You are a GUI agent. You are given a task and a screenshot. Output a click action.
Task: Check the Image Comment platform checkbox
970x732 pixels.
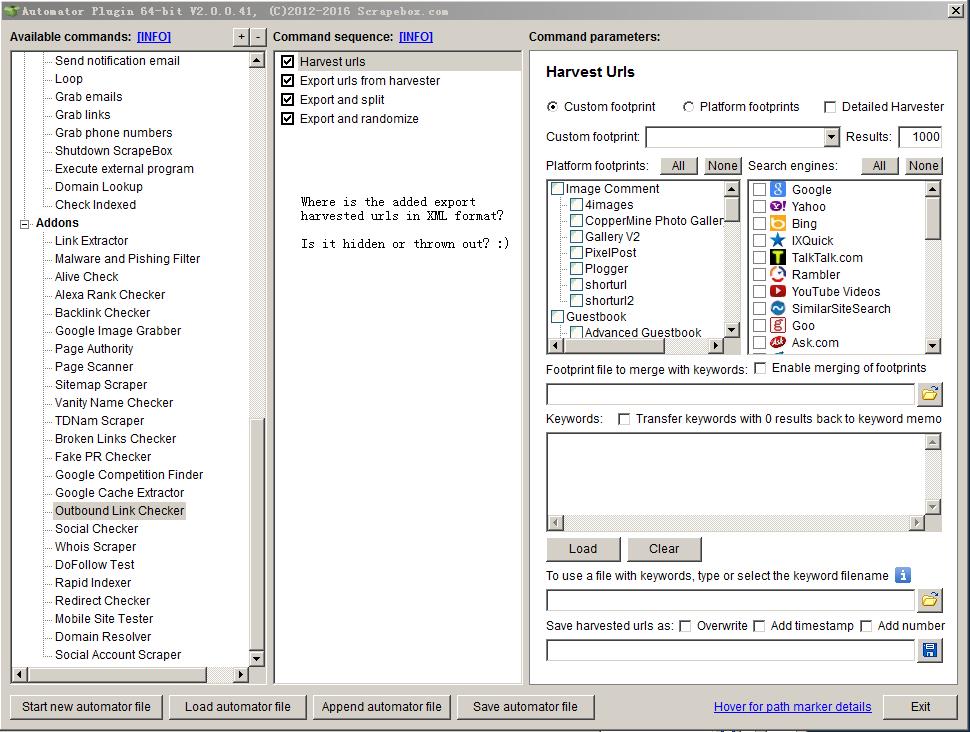point(557,188)
